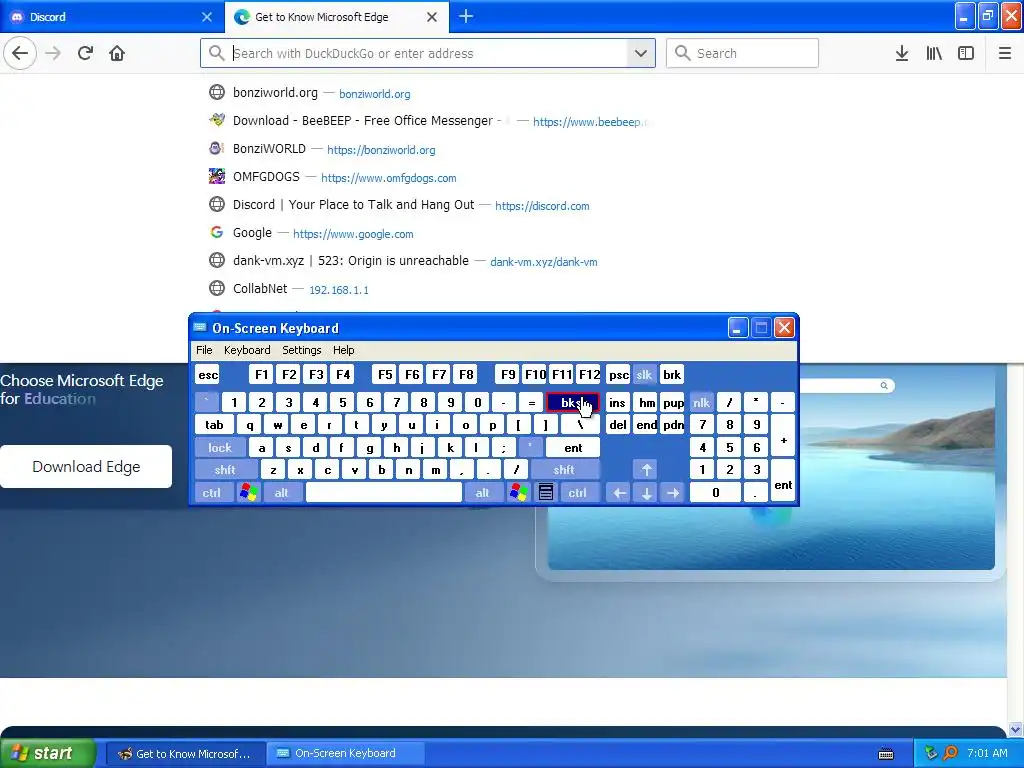Open a new browser tab
This screenshot has width=1024, height=768.
(x=466, y=16)
